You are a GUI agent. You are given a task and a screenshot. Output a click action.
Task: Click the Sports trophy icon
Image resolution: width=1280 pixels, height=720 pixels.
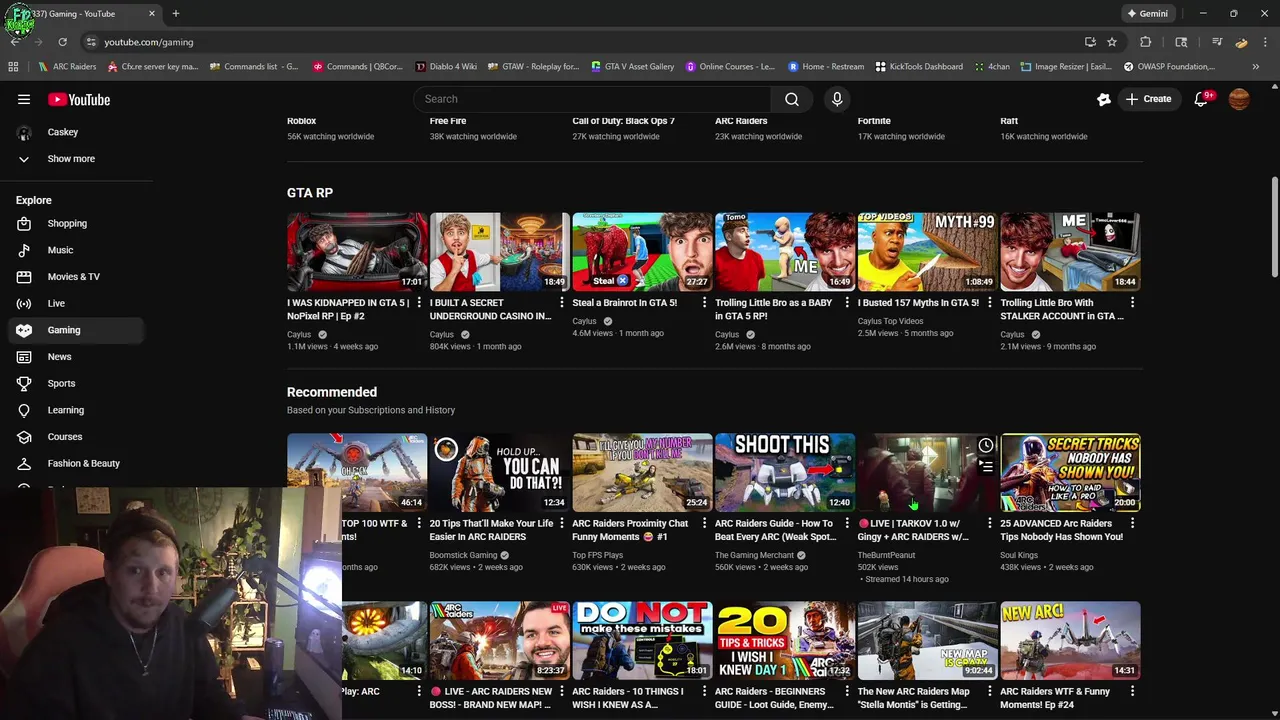click(x=24, y=383)
